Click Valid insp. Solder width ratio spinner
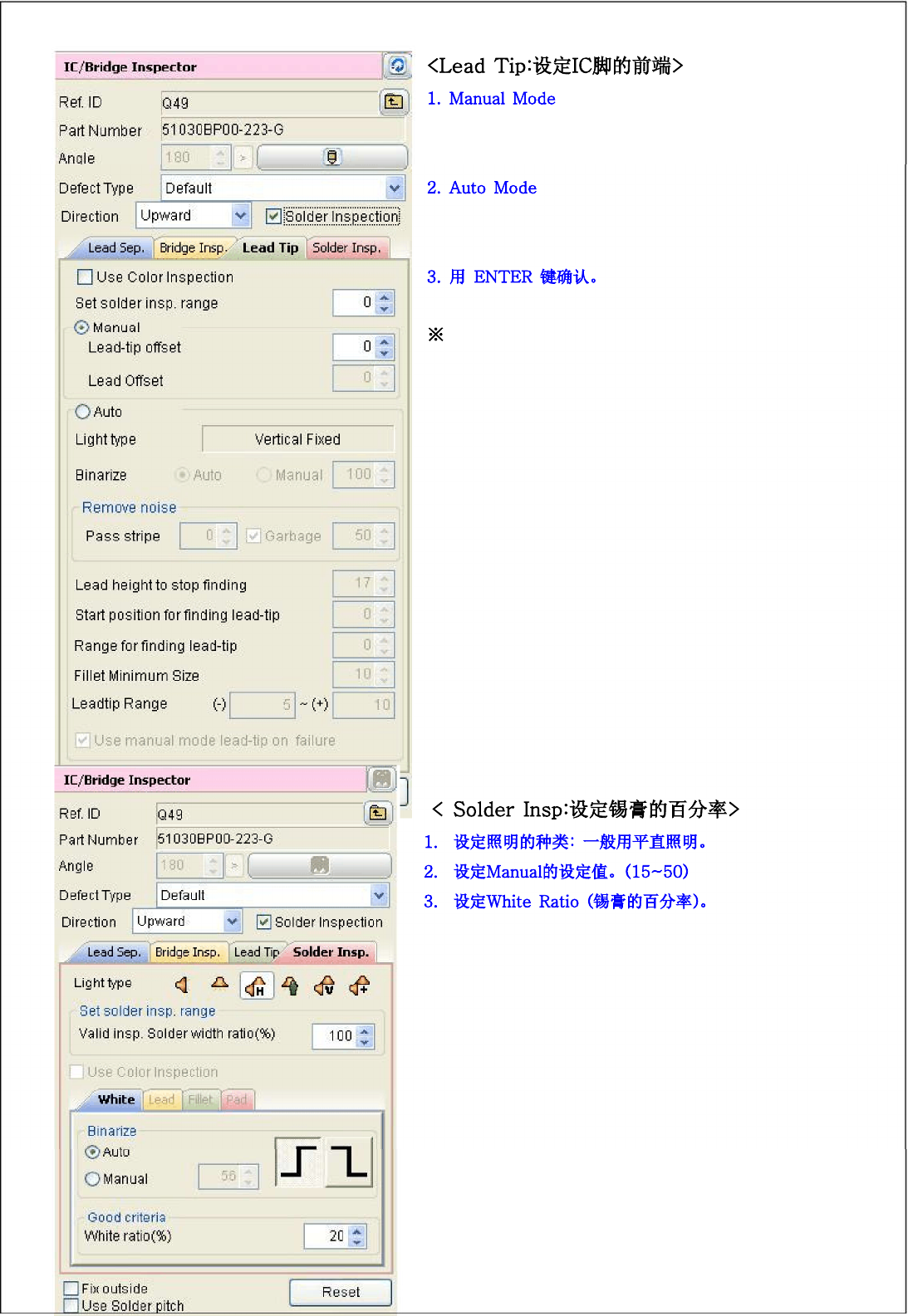The width and height of the screenshot is (908, 1316). 343,1035
